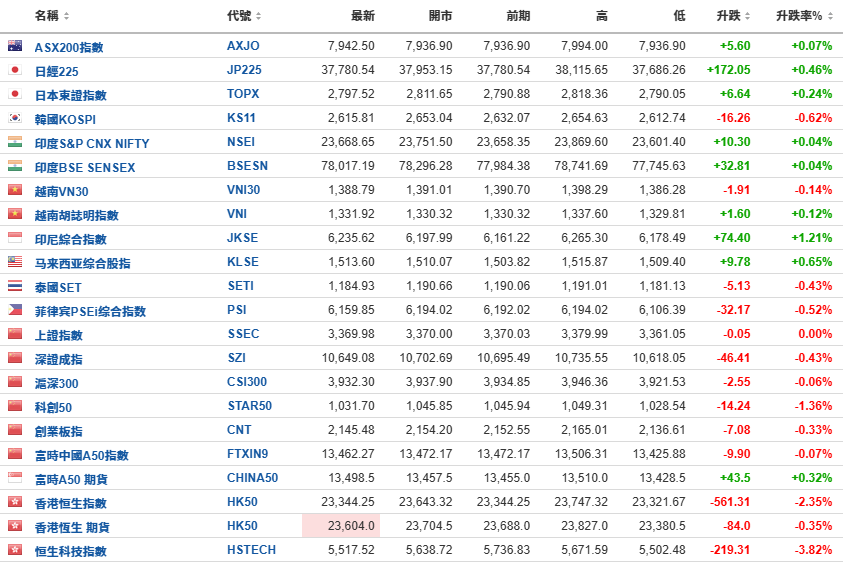Click the Philippines flag beside 菲律宾PSEi综合指数

pos(15,310)
